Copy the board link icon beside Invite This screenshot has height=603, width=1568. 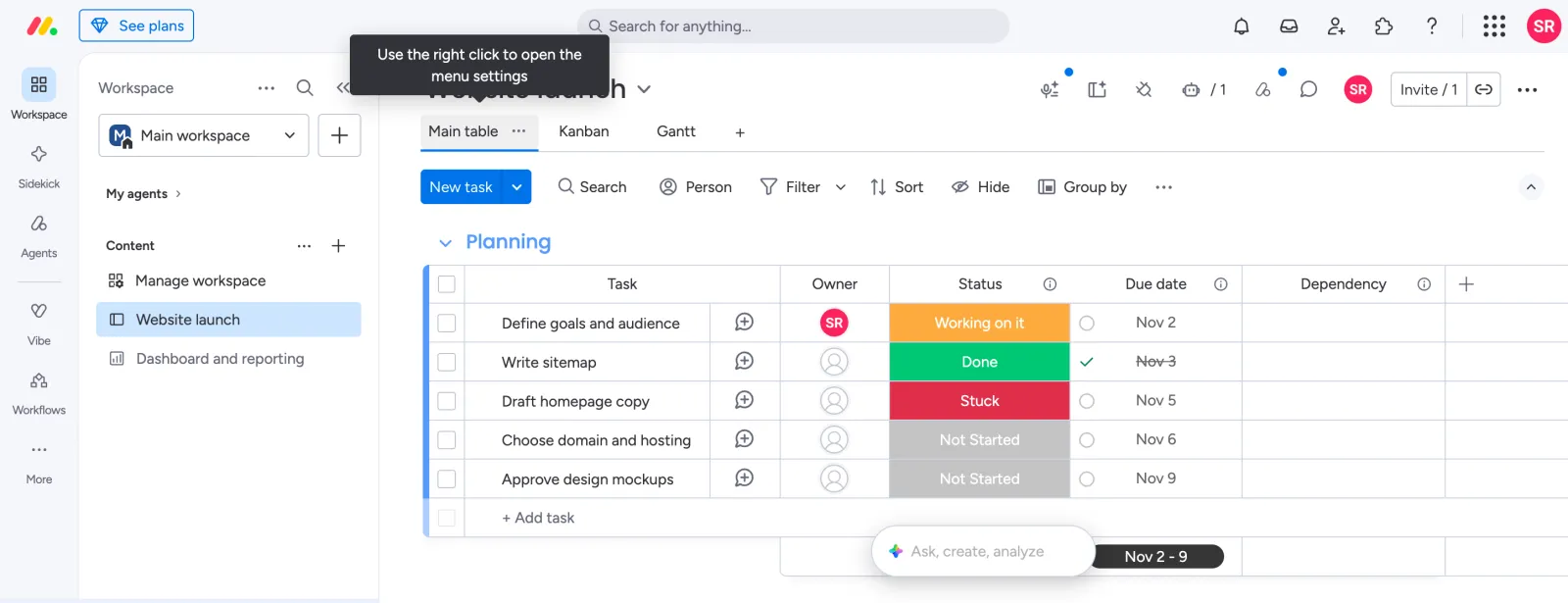click(x=1484, y=89)
